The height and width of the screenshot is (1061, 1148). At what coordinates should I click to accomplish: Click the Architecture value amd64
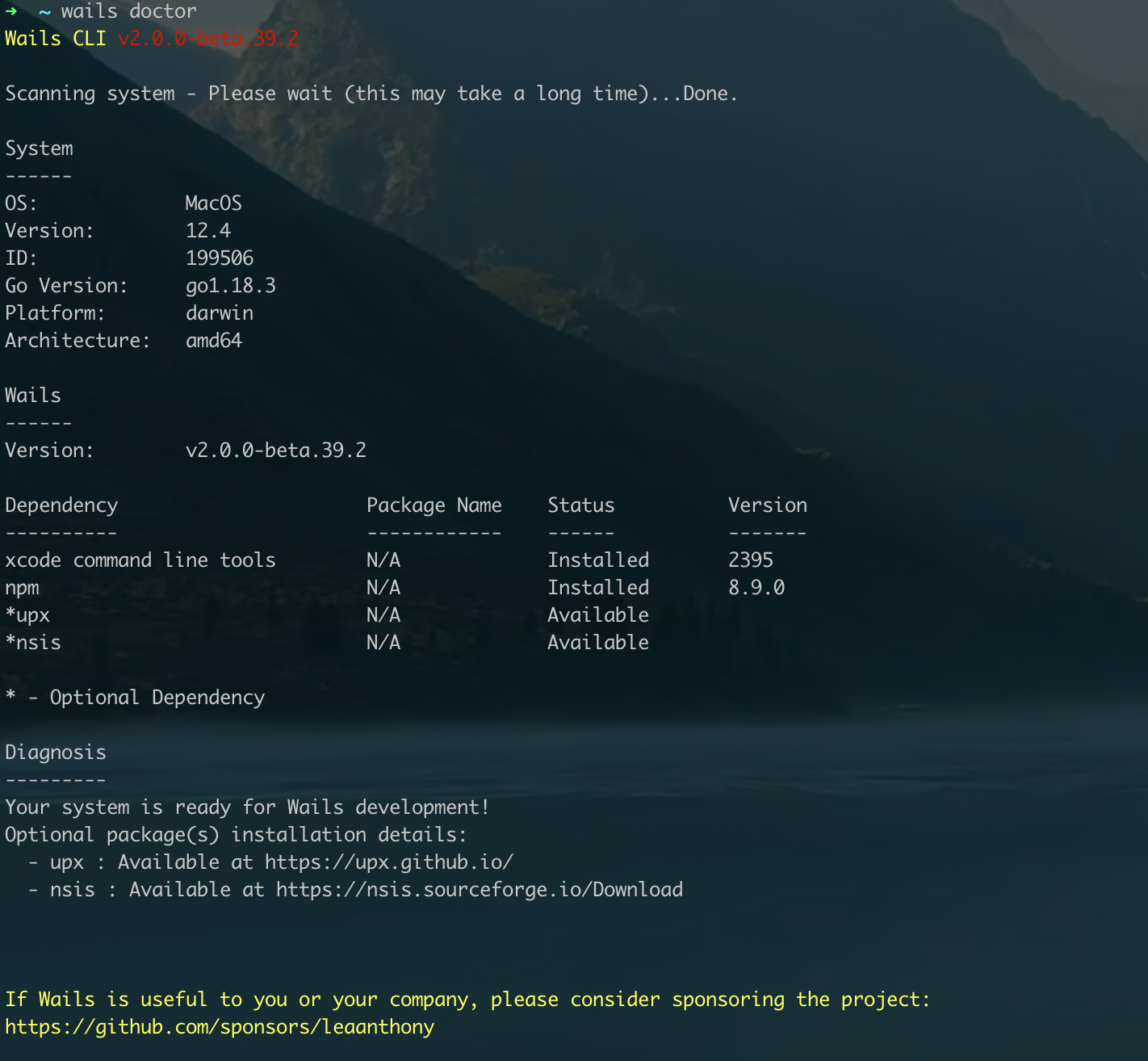click(214, 340)
